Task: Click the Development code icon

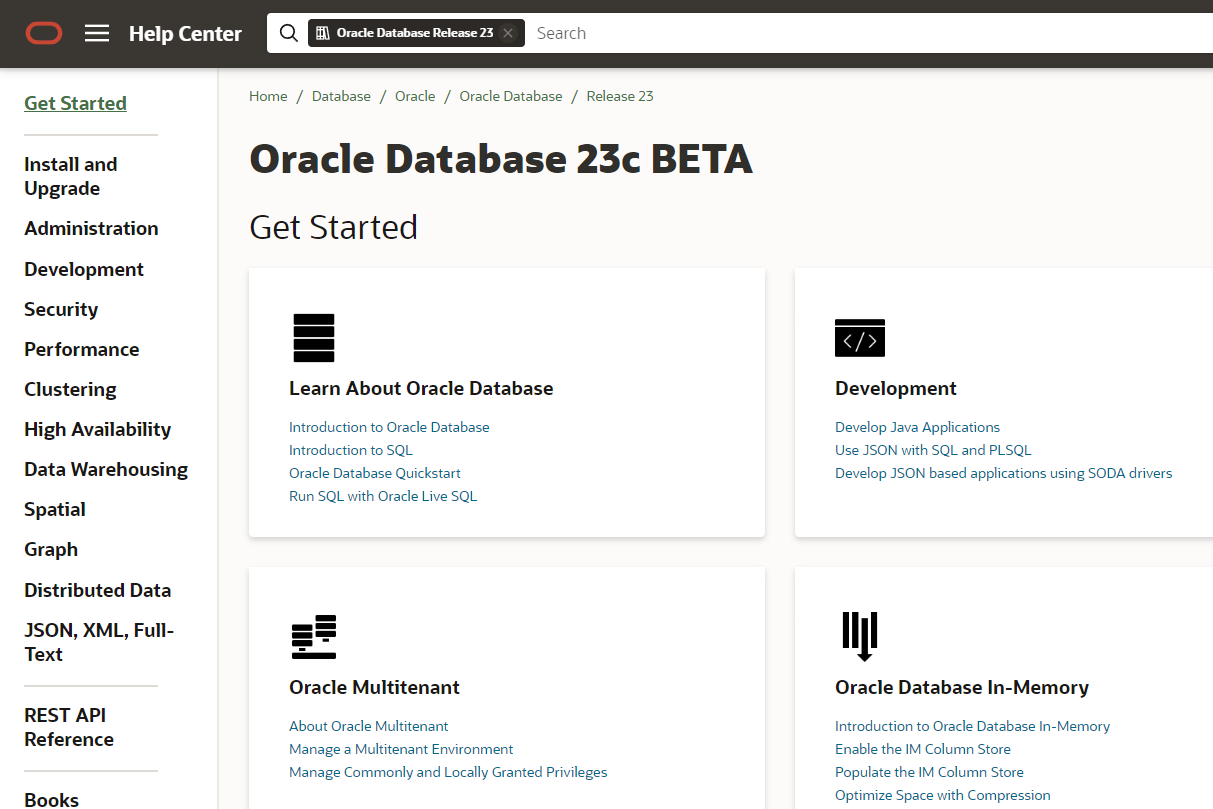Action: (x=859, y=337)
